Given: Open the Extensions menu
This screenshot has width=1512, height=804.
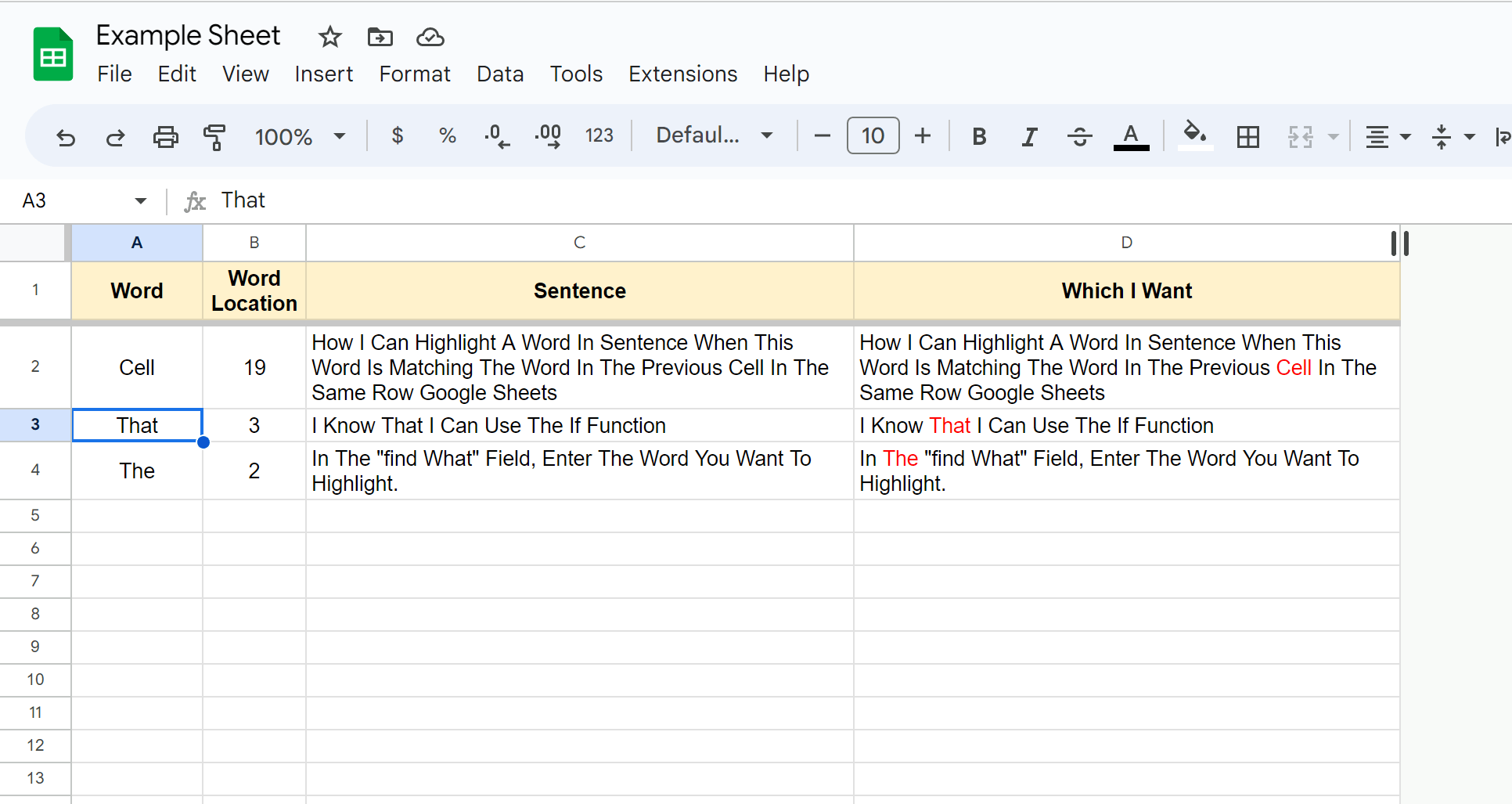Looking at the screenshot, I should pyautogui.click(x=682, y=74).
